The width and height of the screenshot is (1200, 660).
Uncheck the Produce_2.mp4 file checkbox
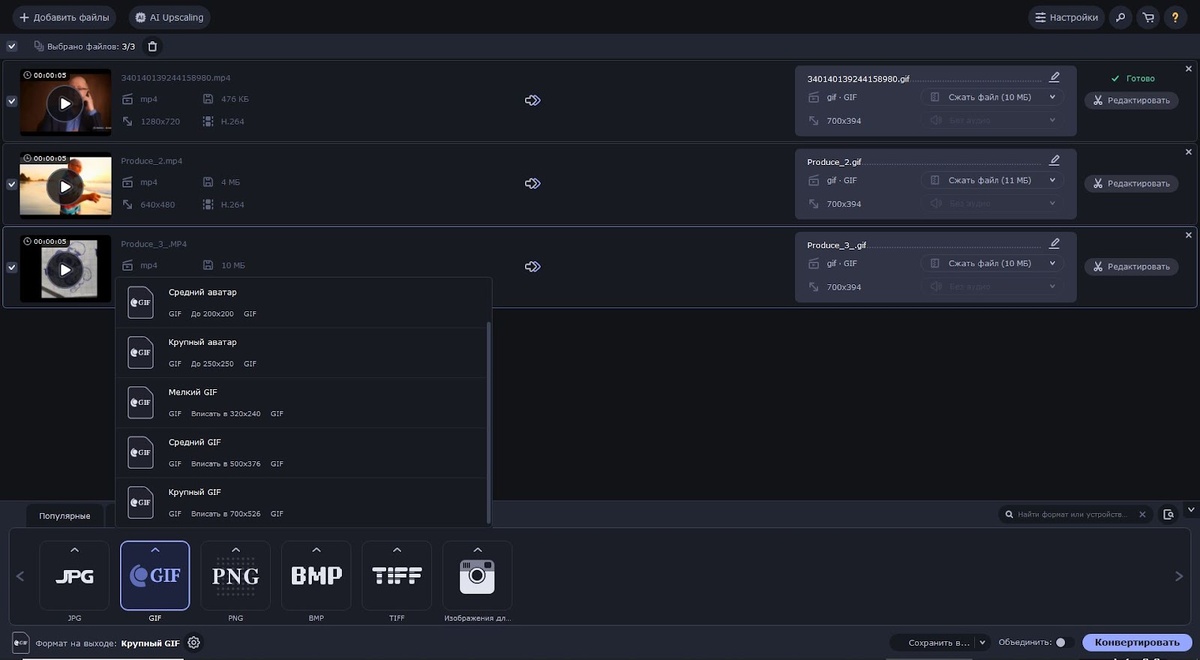click(12, 184)
